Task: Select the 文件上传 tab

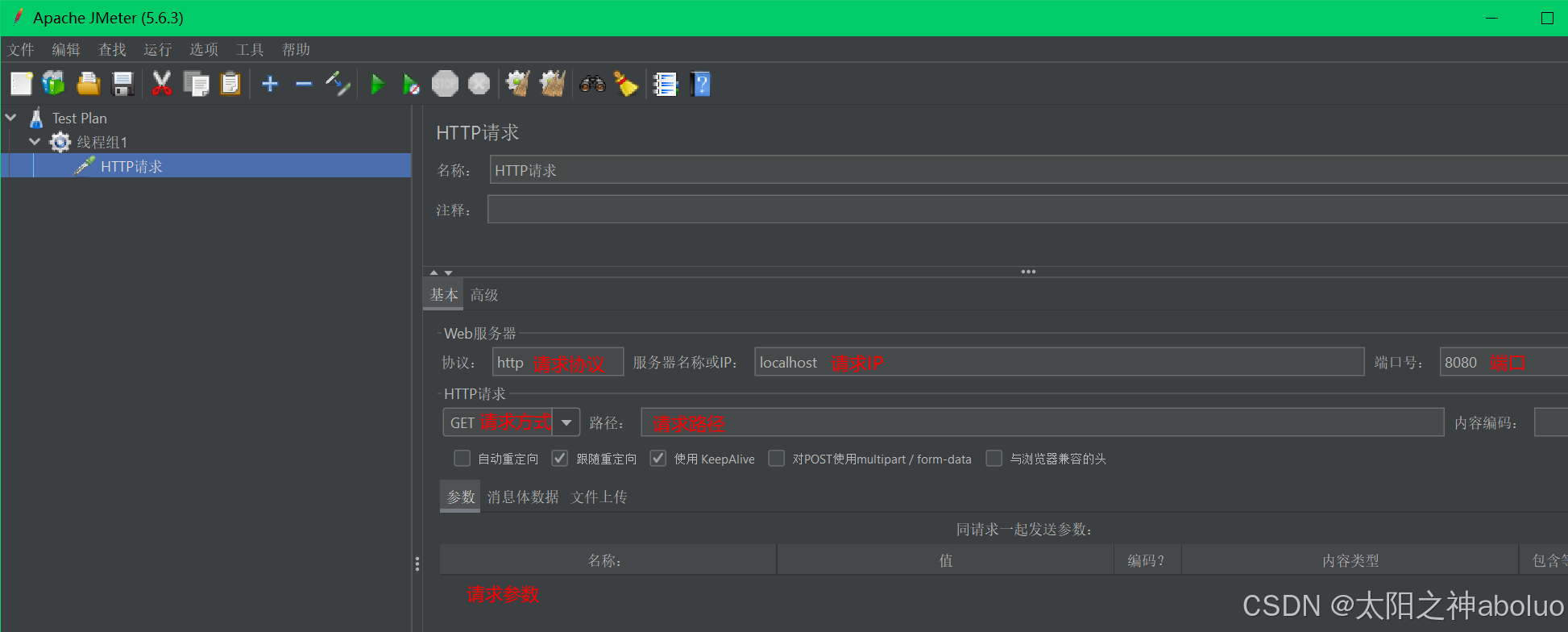Action: 599,497
